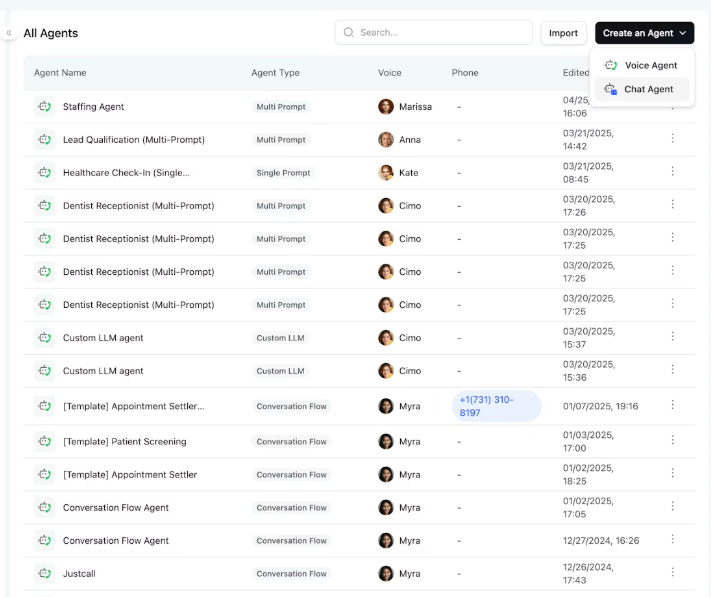Image resolution: width=711 pixels, height=597 pixels.
Task: Click the agent icon beside Healthcare Check-In
Action: (x=44, y=173)
